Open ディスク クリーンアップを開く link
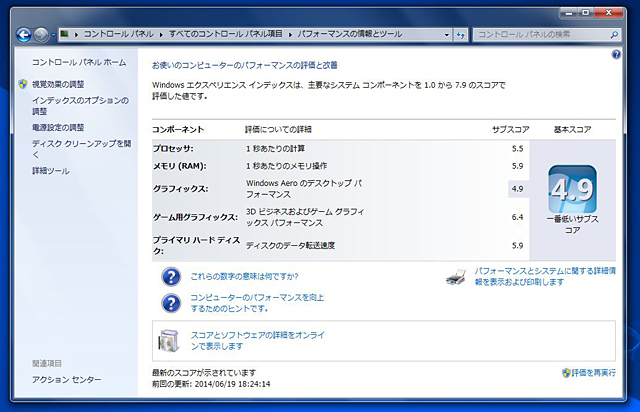Viewport: 640px width, 412px height. tap(82, 149)
